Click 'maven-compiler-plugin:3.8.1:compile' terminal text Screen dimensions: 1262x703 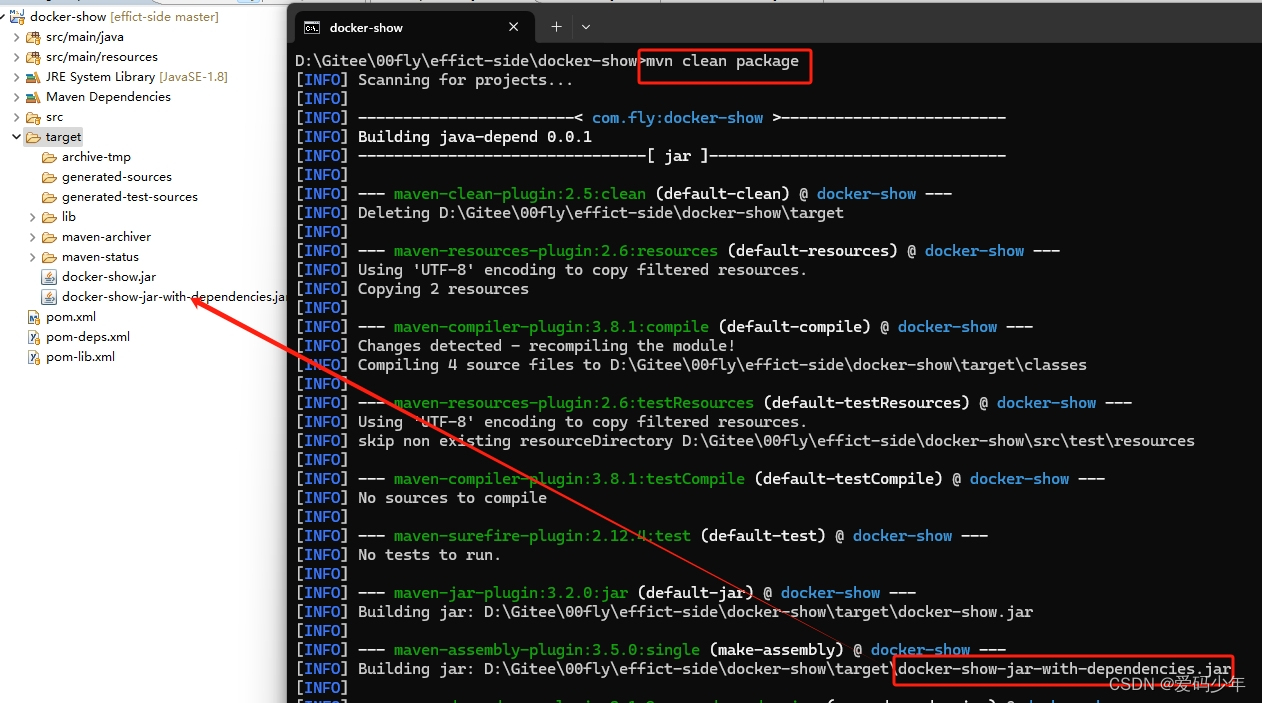coord(551,327)
